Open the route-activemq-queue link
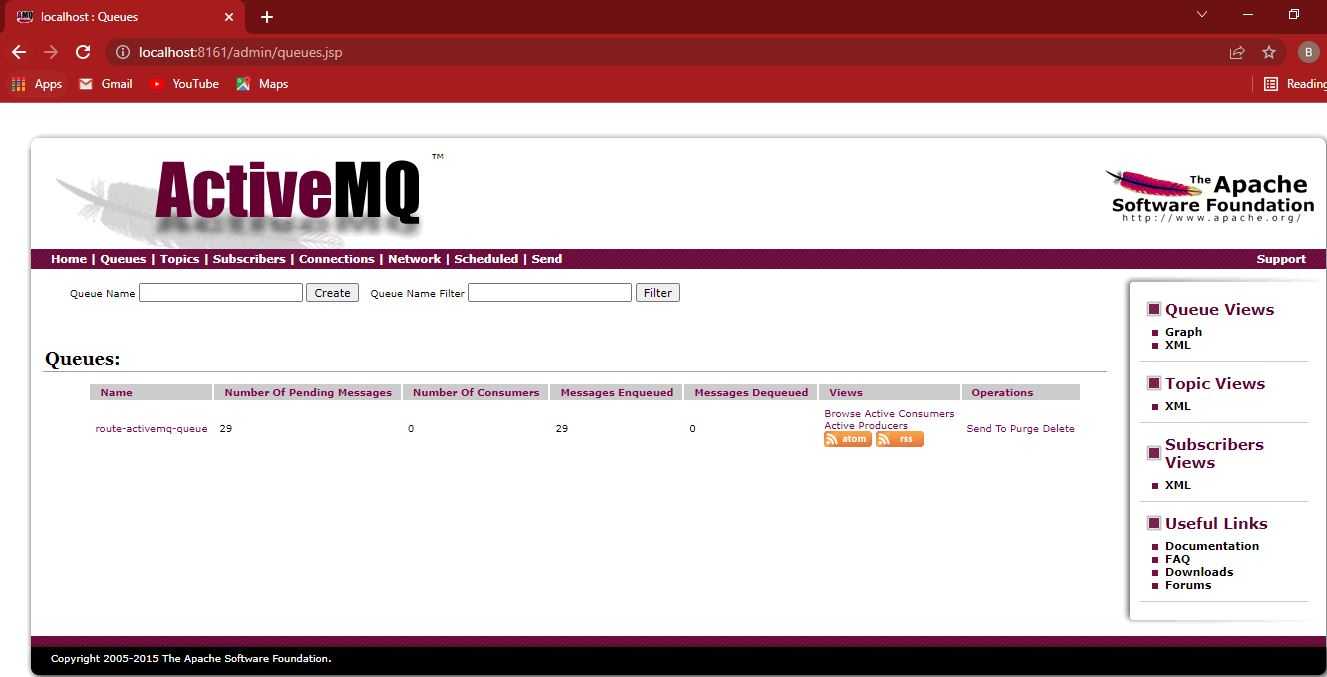The width and height of the screenshot is (1327, 677). pos(151,429)
